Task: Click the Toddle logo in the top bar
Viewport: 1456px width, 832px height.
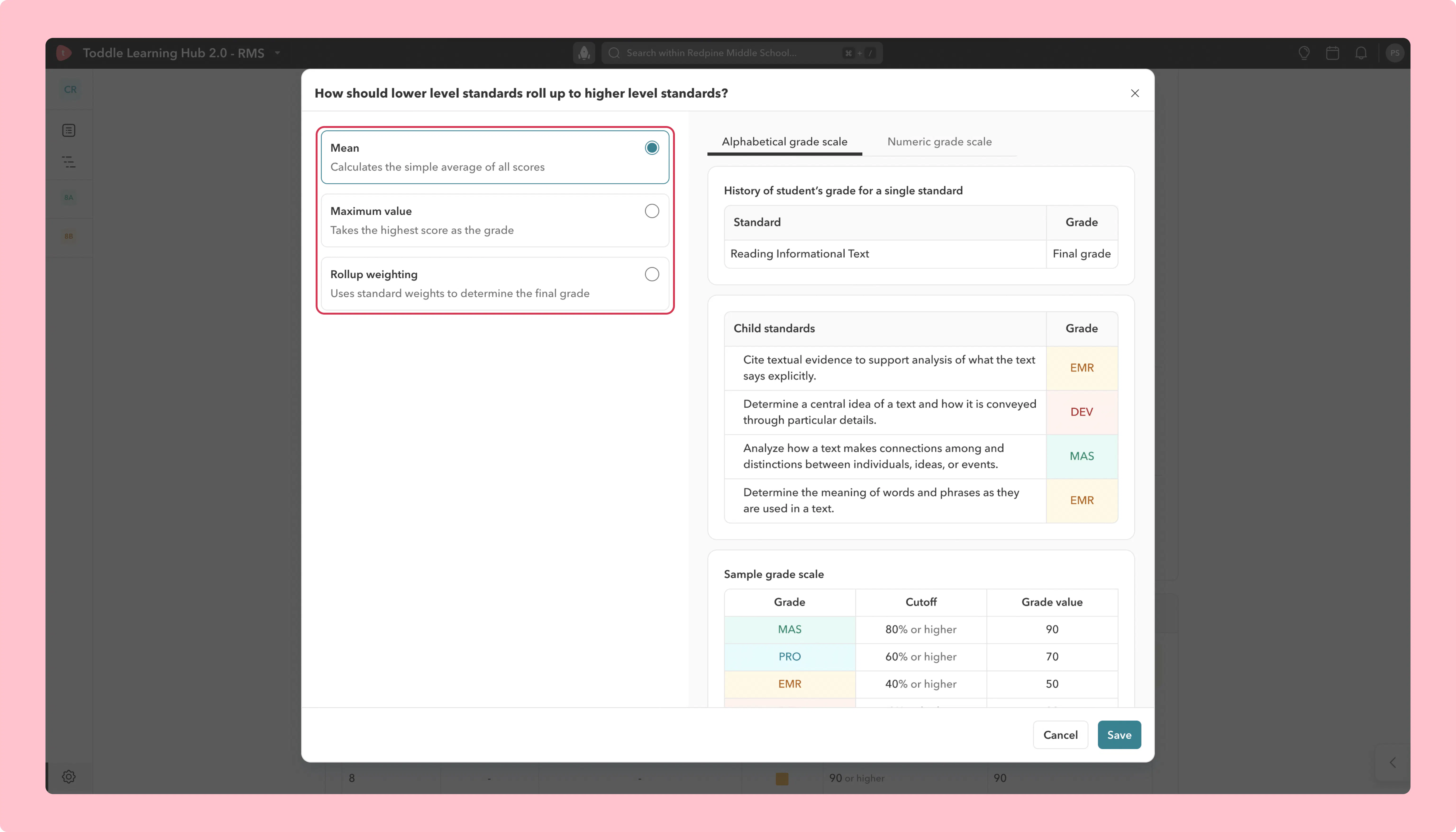Action: click(x=64, y=53)
